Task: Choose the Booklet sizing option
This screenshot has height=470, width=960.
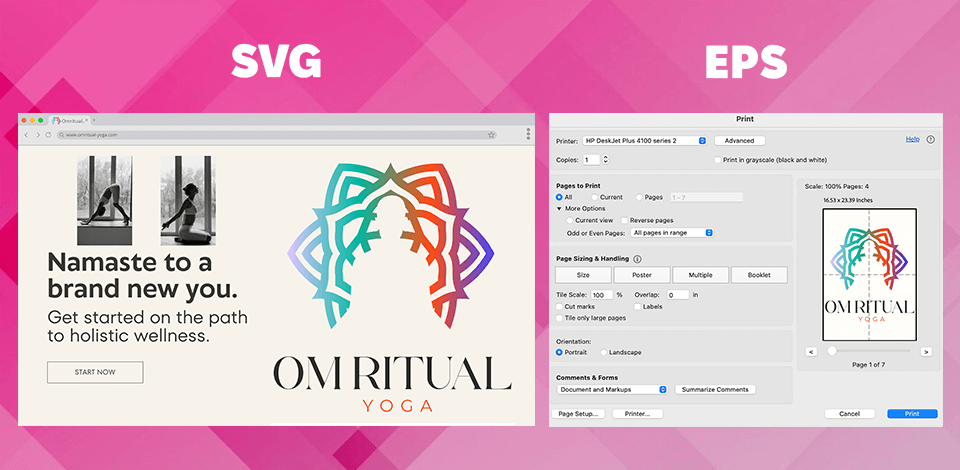Action: coord(759,275)
